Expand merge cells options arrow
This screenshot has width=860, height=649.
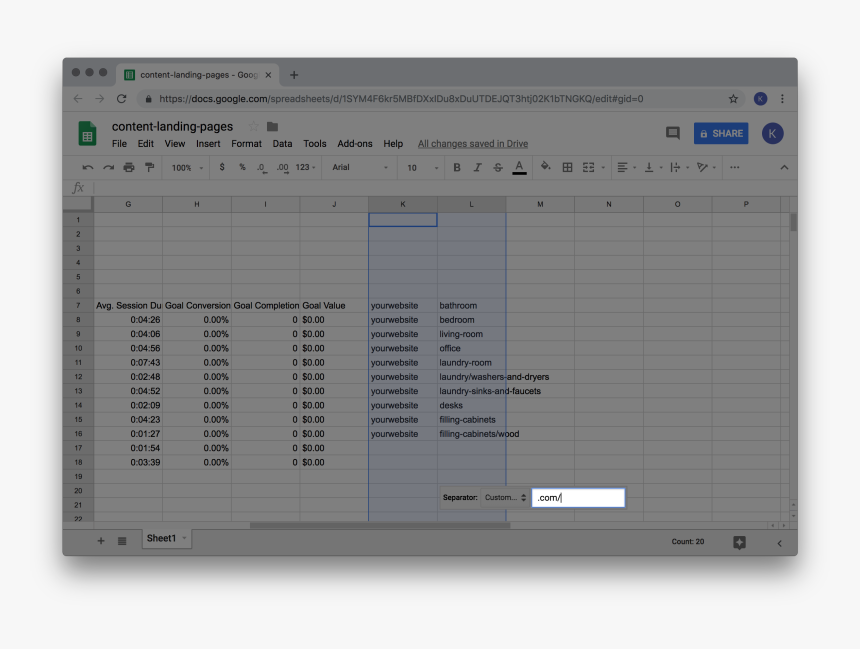[603, 168]
